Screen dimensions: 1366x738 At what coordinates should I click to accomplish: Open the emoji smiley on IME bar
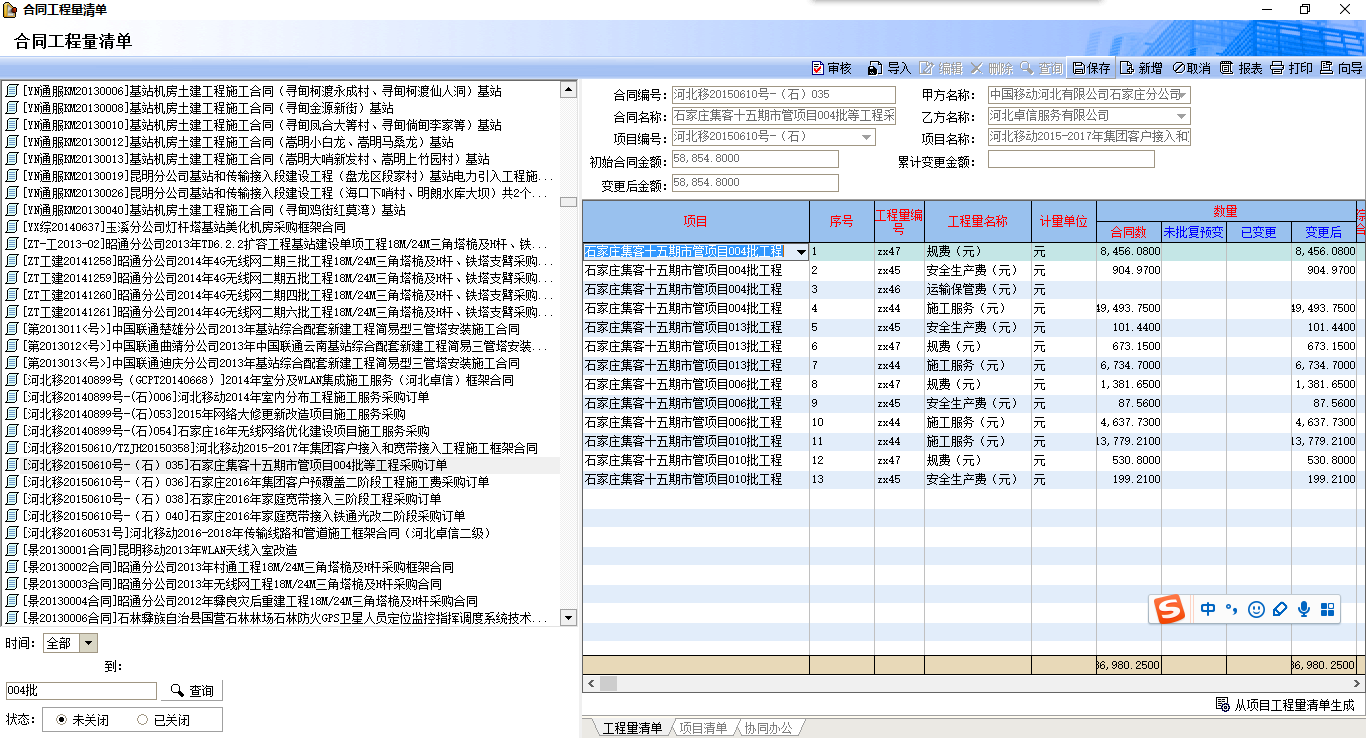click(x=1256, y=609)
